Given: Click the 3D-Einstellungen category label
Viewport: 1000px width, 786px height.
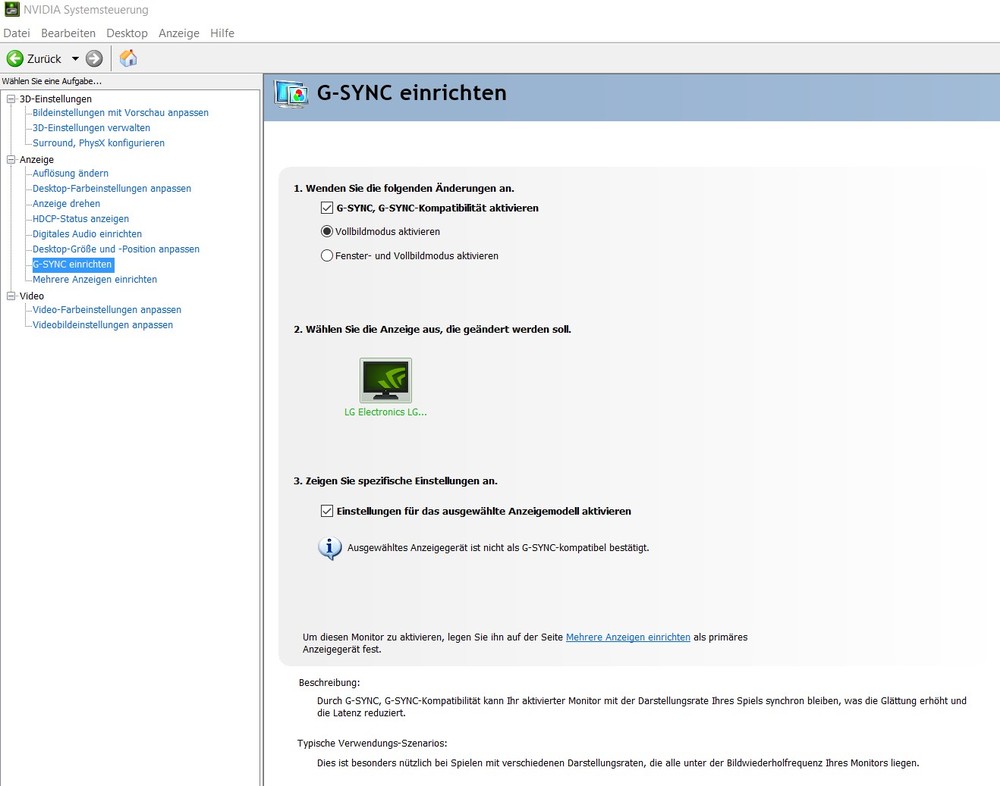Looking at the screenshot, I should pyautogui.click(x=55, y=99).
